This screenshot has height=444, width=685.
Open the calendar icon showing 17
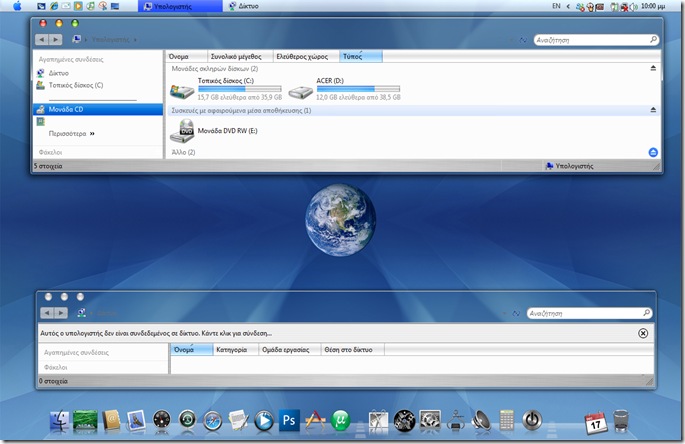pyautogui.click(x=595, y=422)
